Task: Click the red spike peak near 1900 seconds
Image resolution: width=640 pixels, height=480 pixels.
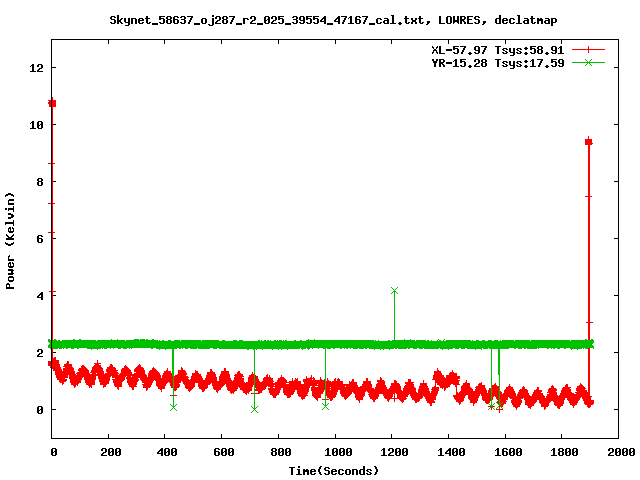Action: (589, 142)
